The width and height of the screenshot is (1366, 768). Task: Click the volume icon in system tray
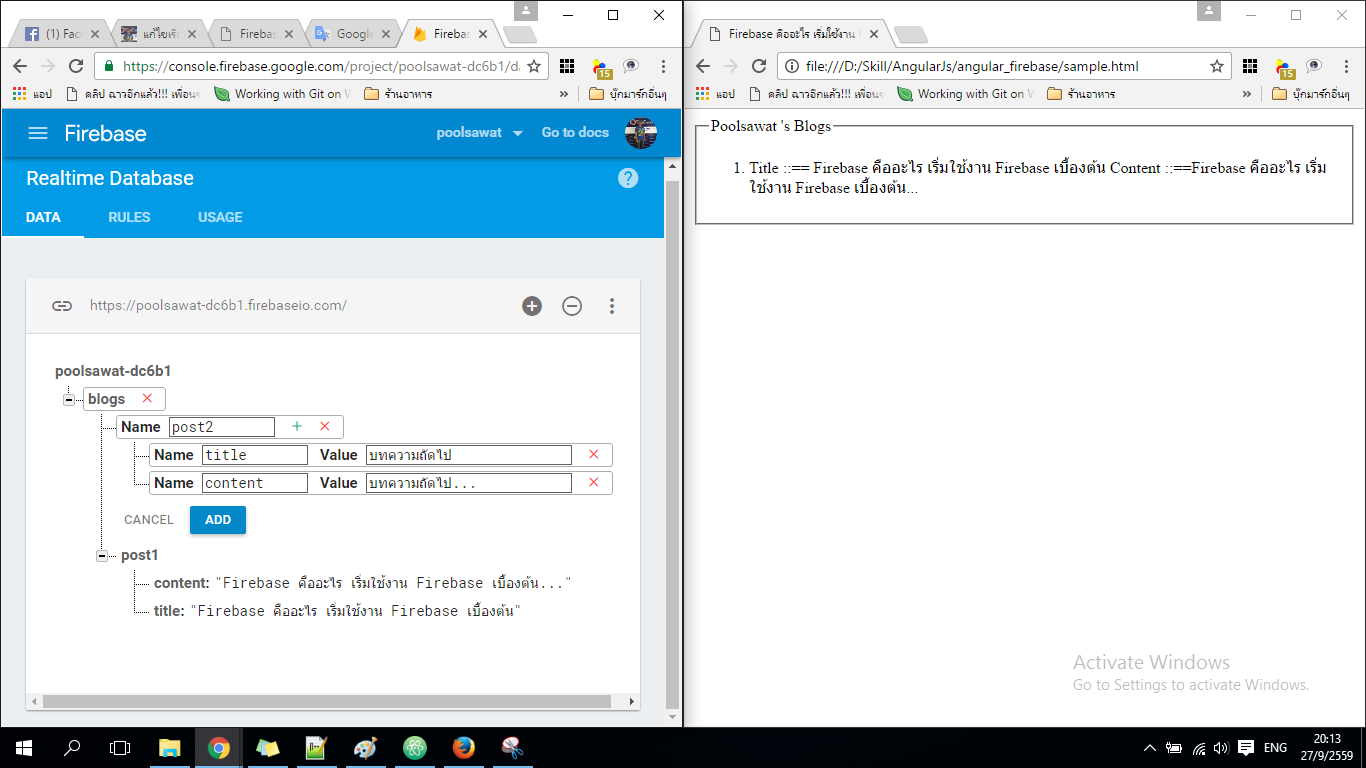(1221, 747)
